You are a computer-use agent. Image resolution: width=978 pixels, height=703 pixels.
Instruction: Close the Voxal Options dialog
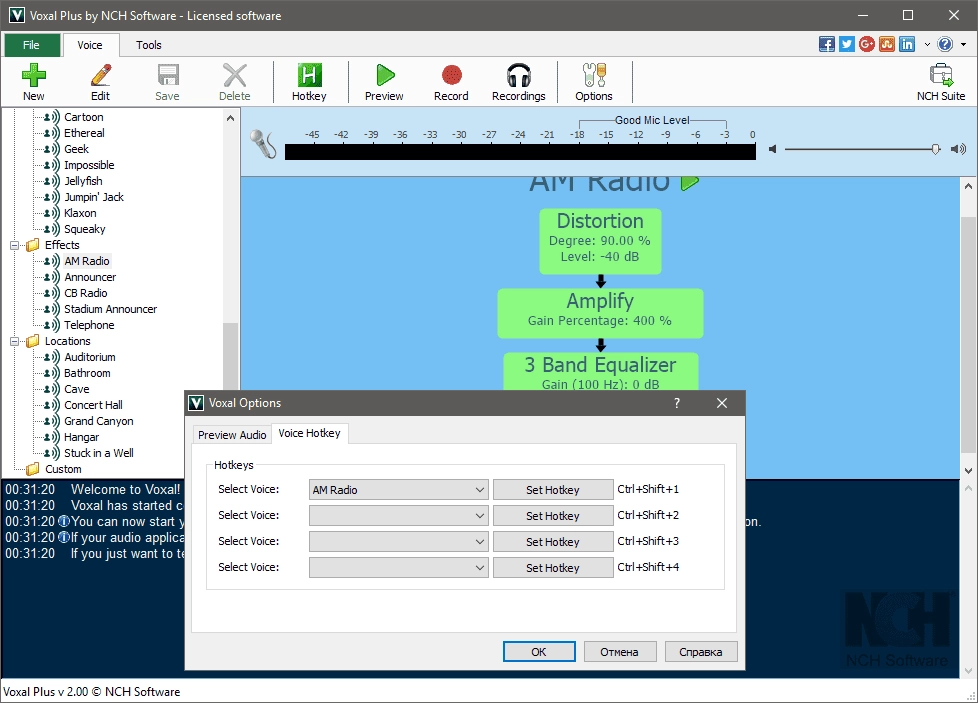tap(722, 403)
